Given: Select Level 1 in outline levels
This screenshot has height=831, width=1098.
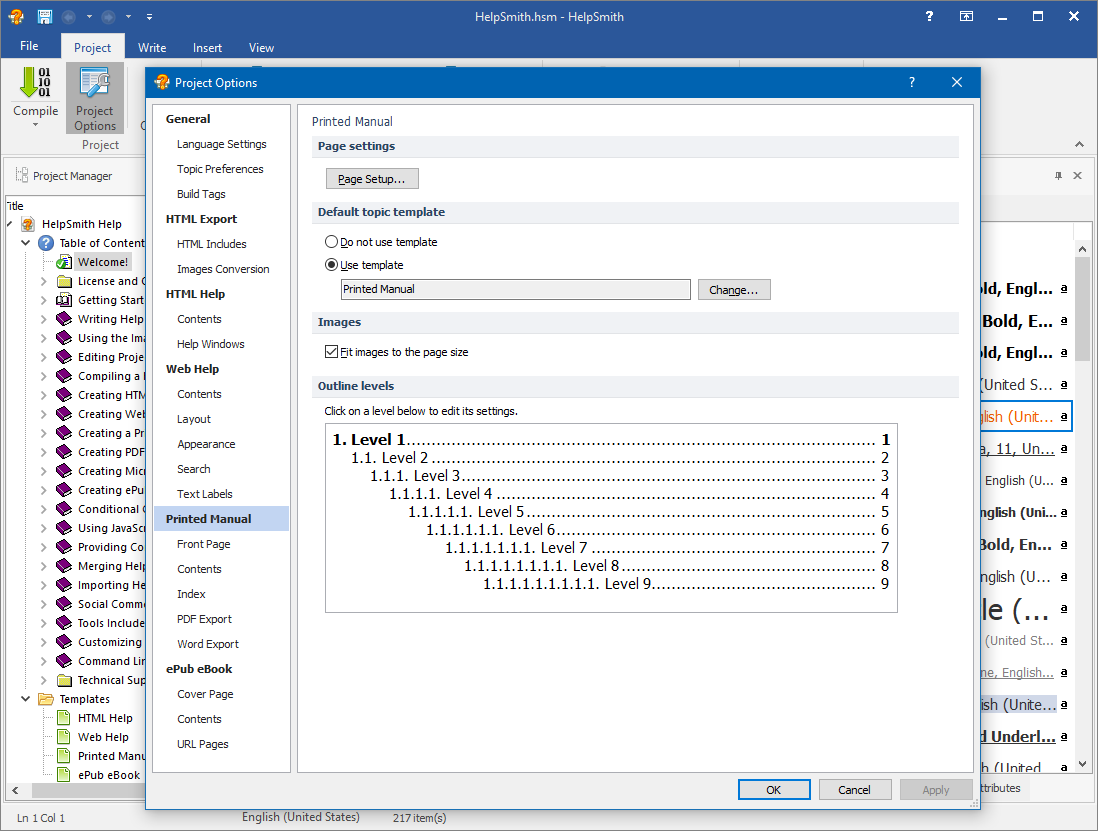Looking at the screenshot, I should (611, 440).
